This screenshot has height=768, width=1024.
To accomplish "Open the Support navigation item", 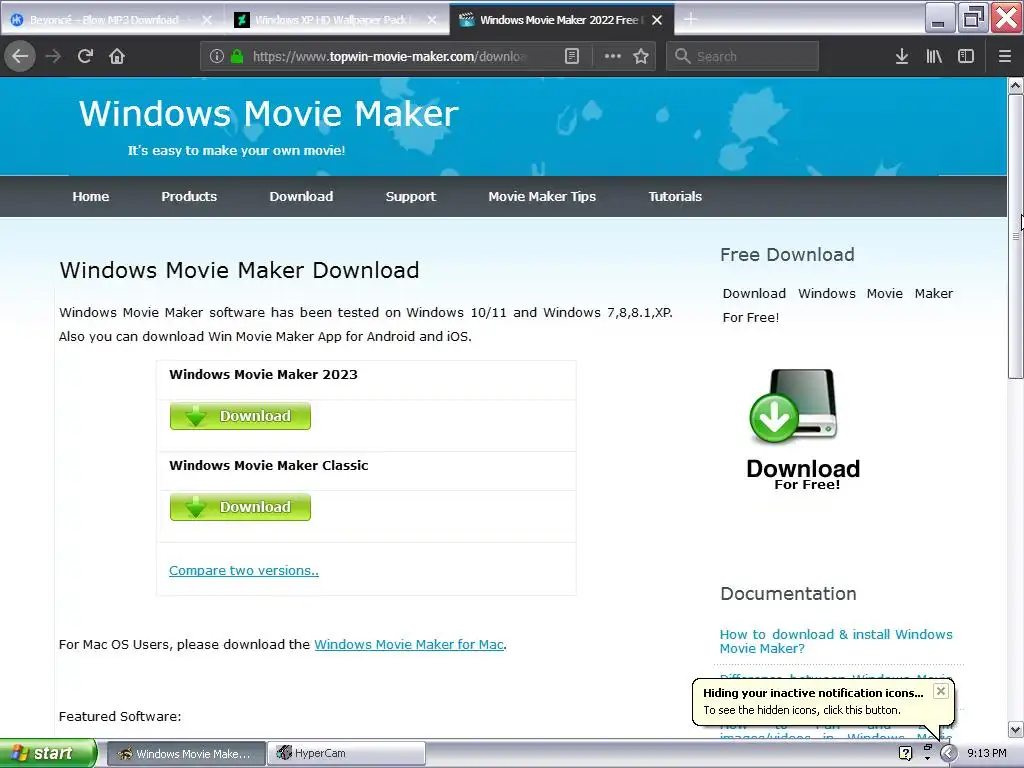I will click(410, 197).
